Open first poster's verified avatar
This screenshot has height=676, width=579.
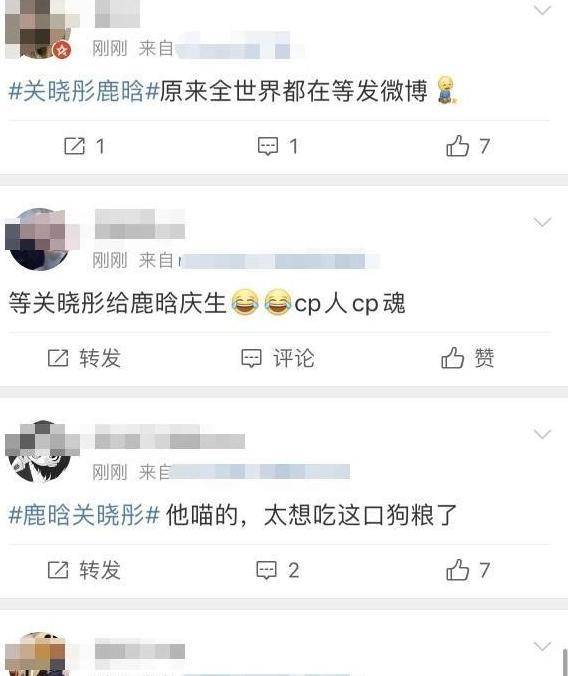(x=39, y=29)
